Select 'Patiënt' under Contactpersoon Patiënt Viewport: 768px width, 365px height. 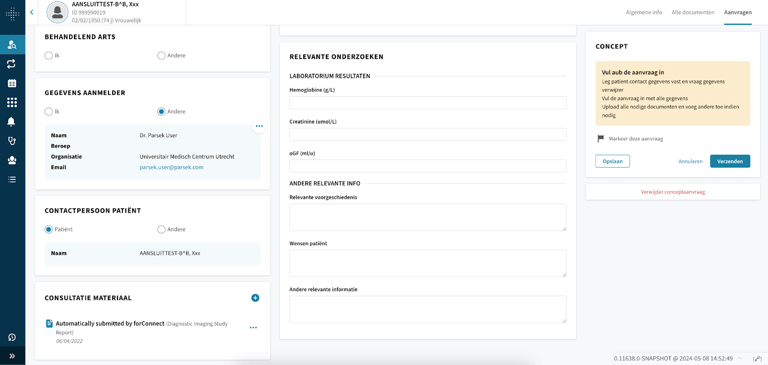(x=48, y=229)
